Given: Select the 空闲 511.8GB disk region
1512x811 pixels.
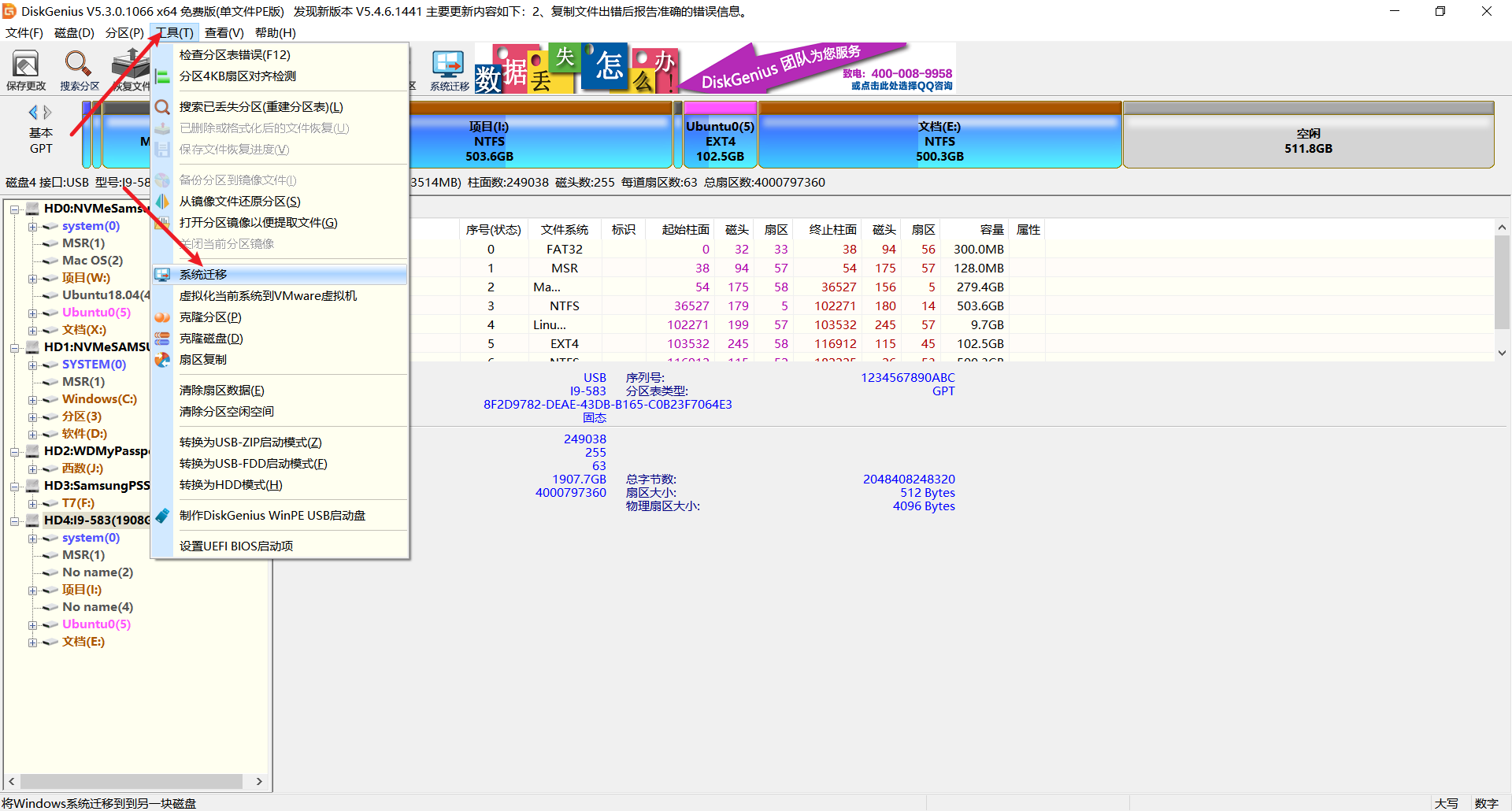Looking at the screenshot, I should pos(1308,135).
